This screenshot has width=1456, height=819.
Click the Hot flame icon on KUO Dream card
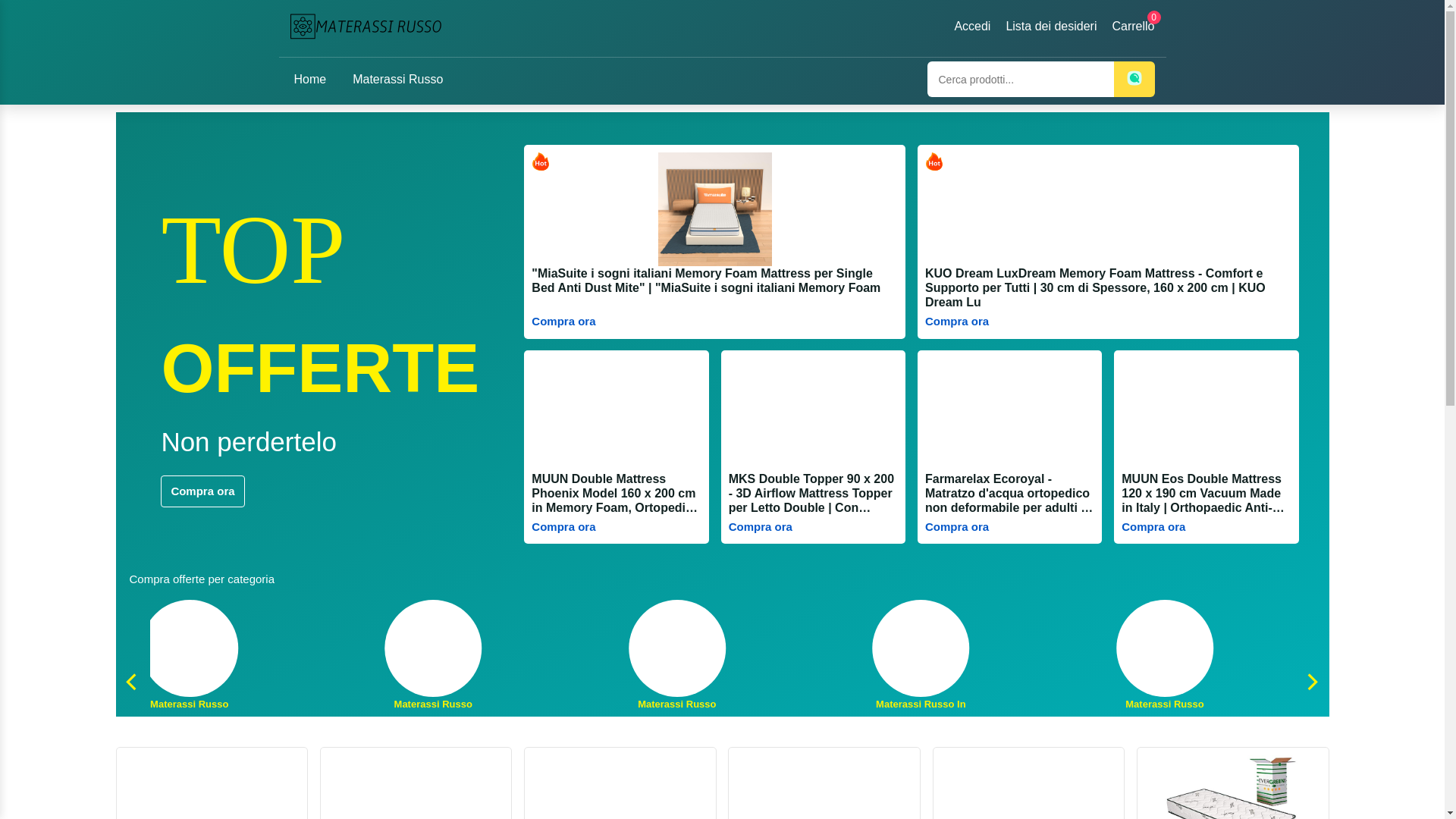click(x=934, y=162)
